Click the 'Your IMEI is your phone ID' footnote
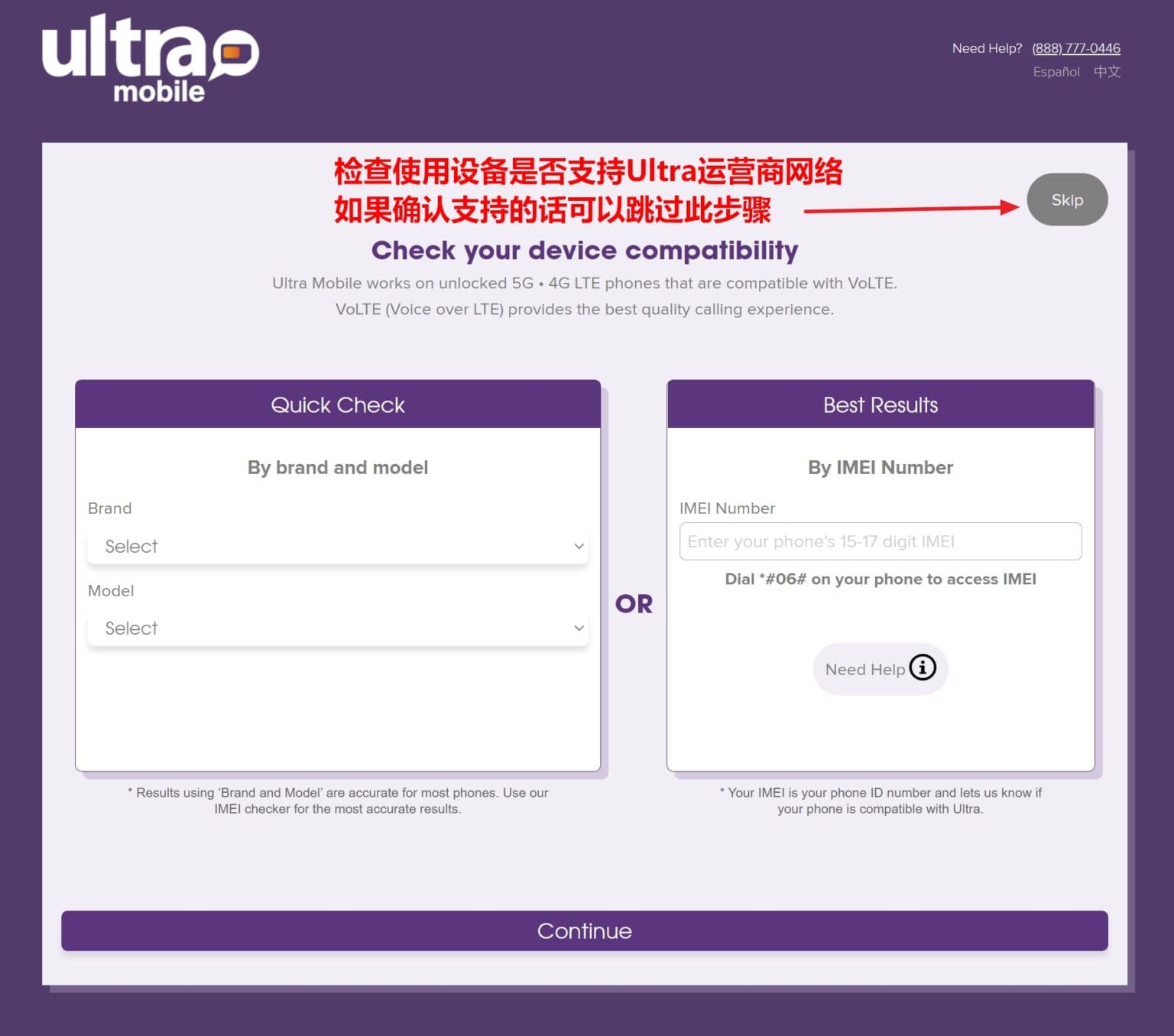The height and width of the screenshot is (1036, 1174). coord(880,801)
